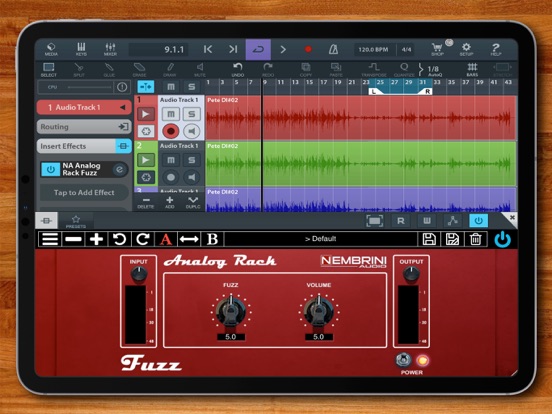
Task: Jump to the right locator
Action: [233, 49]
